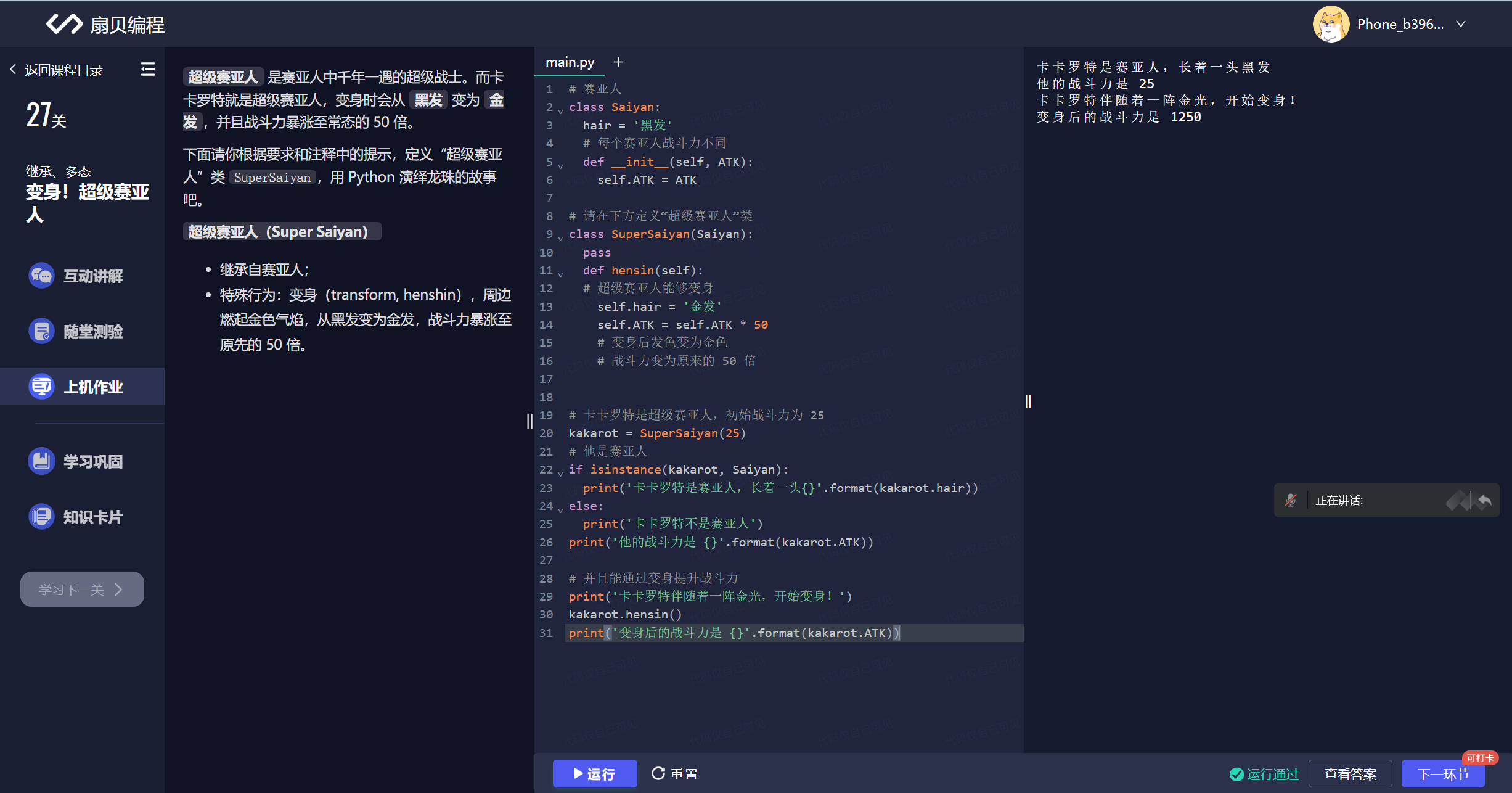Run the code with 运行 button

pos(594,773)
